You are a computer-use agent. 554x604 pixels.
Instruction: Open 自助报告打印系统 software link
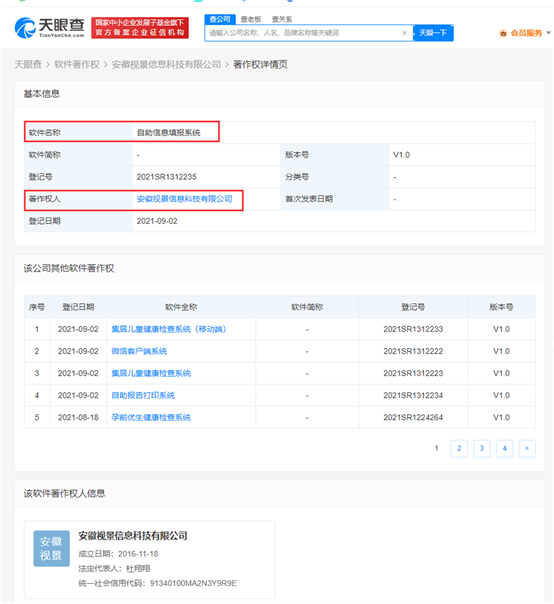(143, 395)
